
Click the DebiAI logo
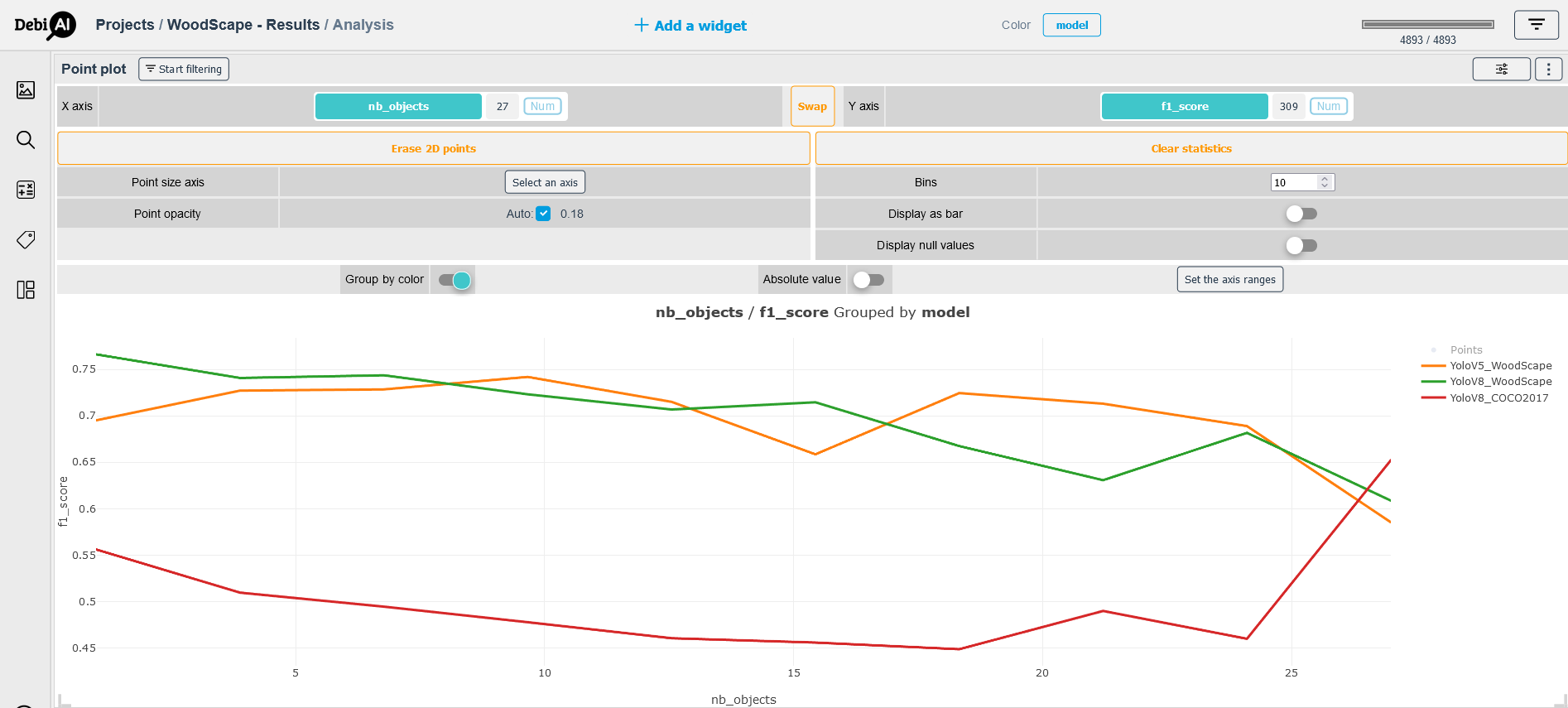click(46, 25)
